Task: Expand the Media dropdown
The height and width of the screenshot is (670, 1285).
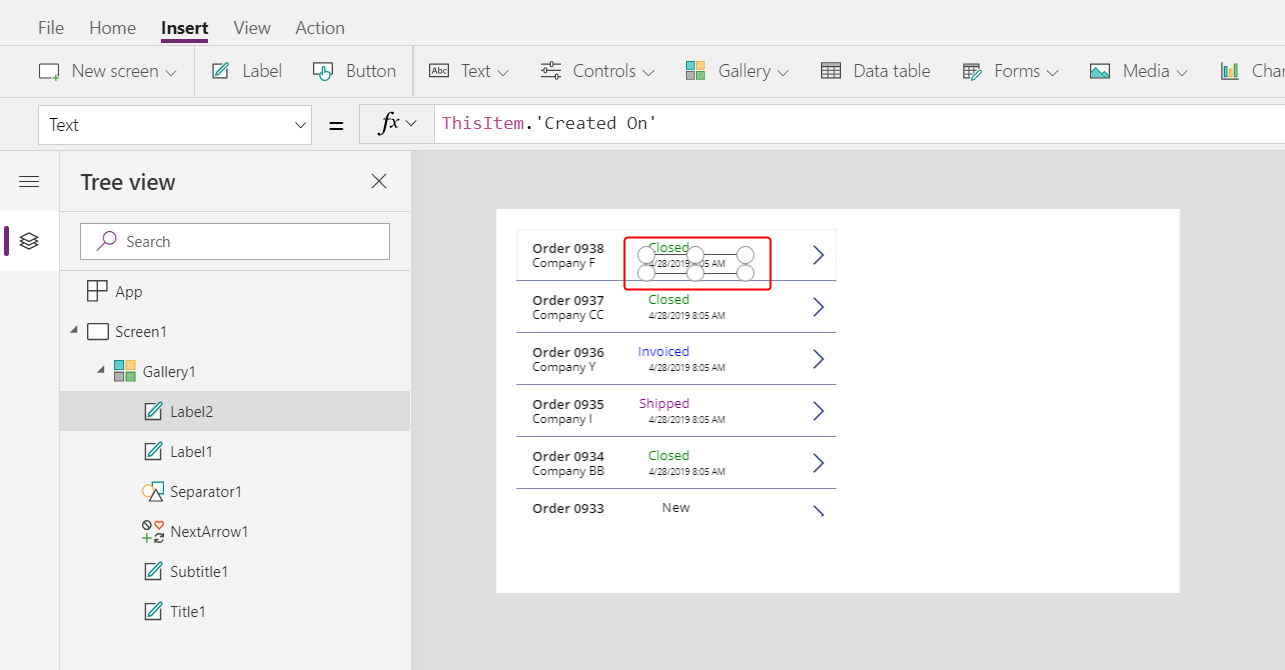Action: (1139, 71)
